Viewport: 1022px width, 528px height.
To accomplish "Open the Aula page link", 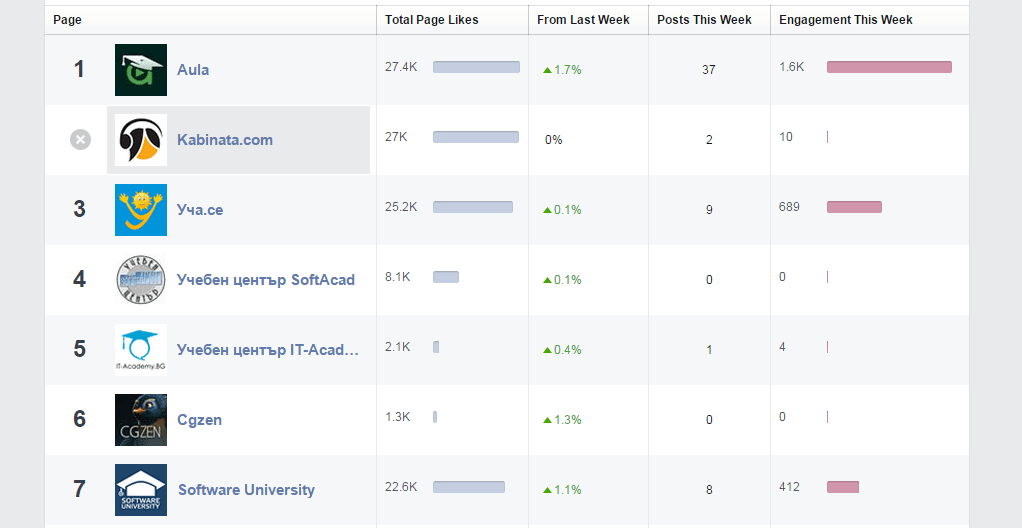I will [193, 70].
